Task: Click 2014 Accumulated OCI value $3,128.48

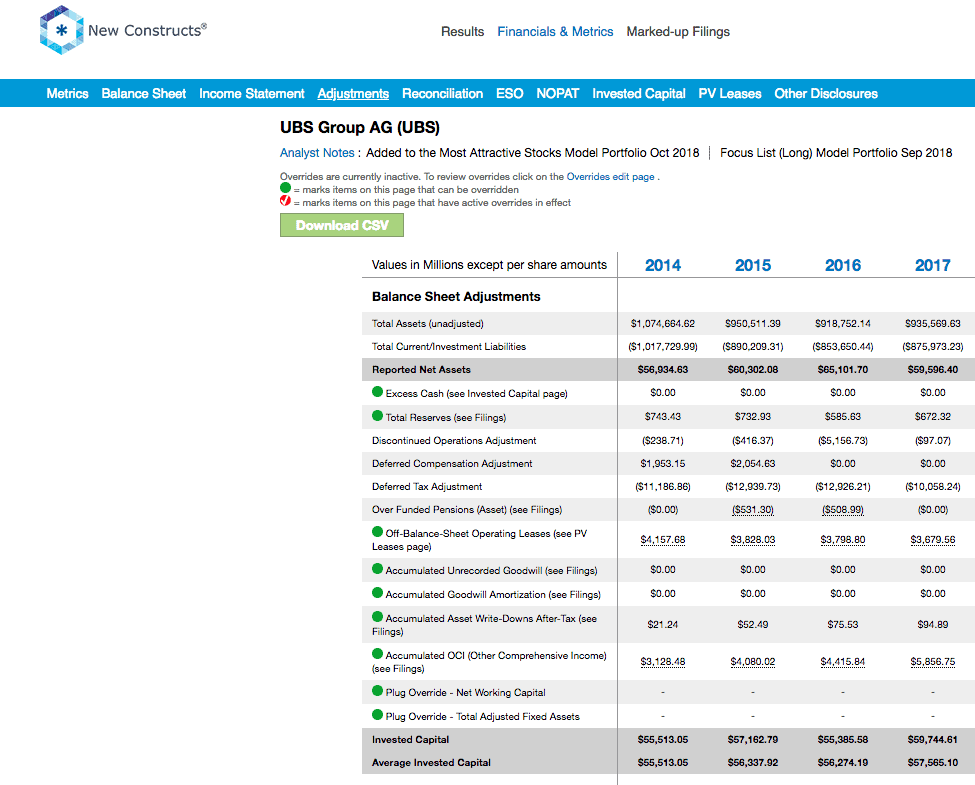Action: point(663,662)
